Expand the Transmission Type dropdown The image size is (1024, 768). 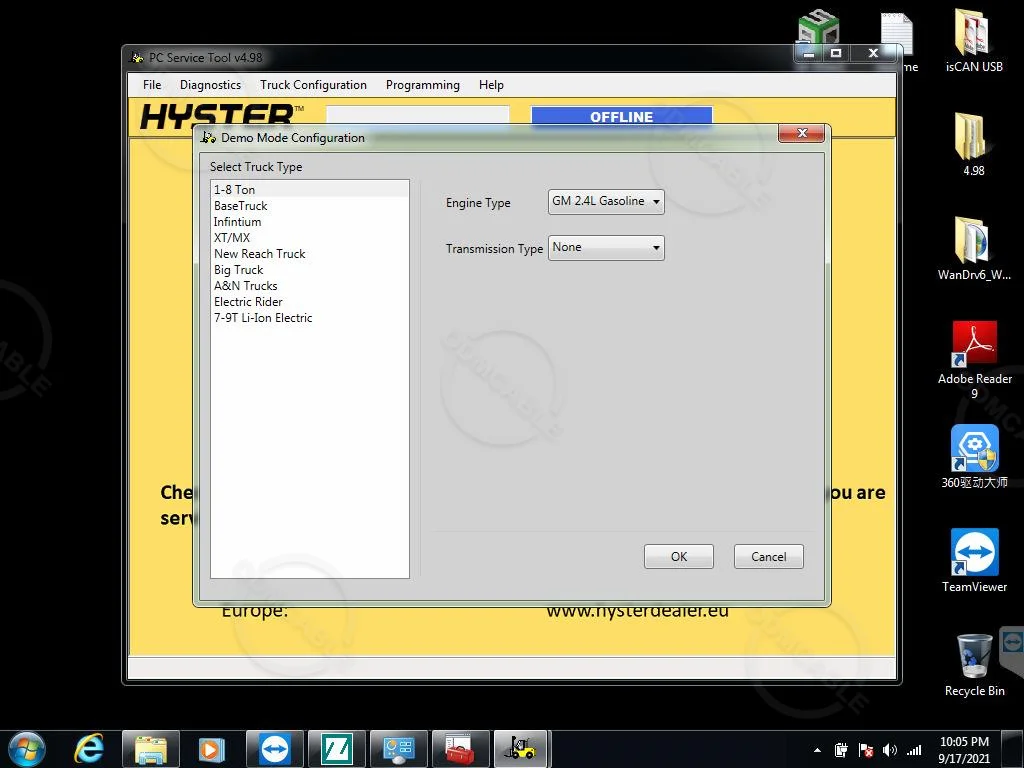606,248
